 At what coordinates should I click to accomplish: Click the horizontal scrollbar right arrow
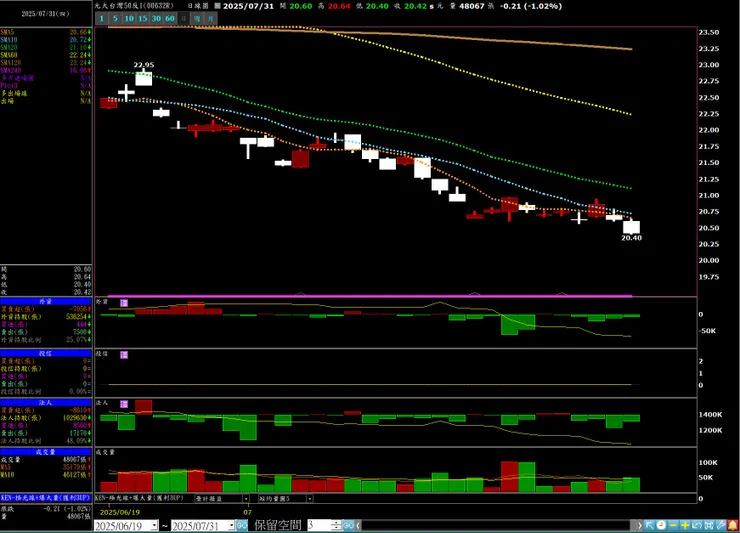(x=639, y=525)
